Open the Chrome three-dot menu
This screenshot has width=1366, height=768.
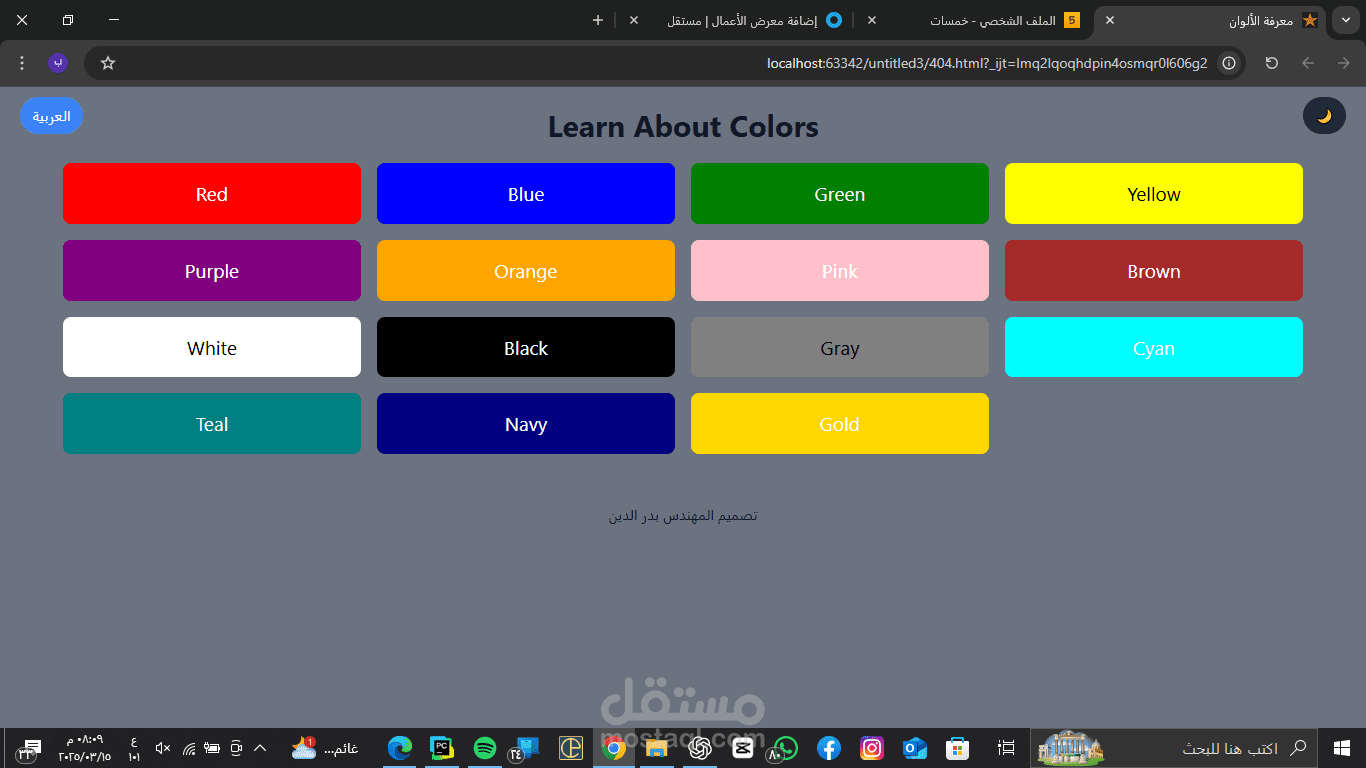point(22,63)
